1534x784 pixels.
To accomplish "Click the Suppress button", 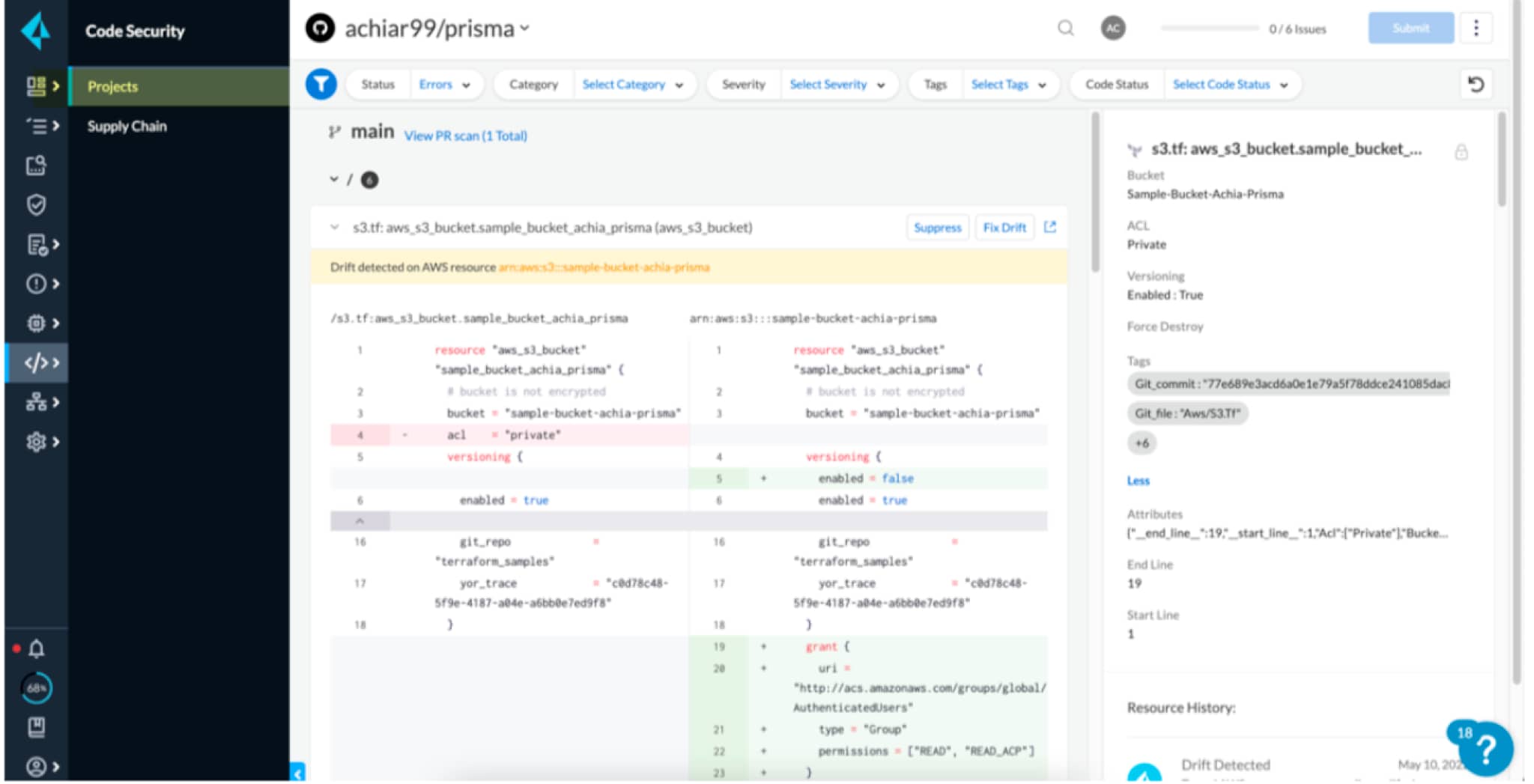I will [x=937, y=227].
